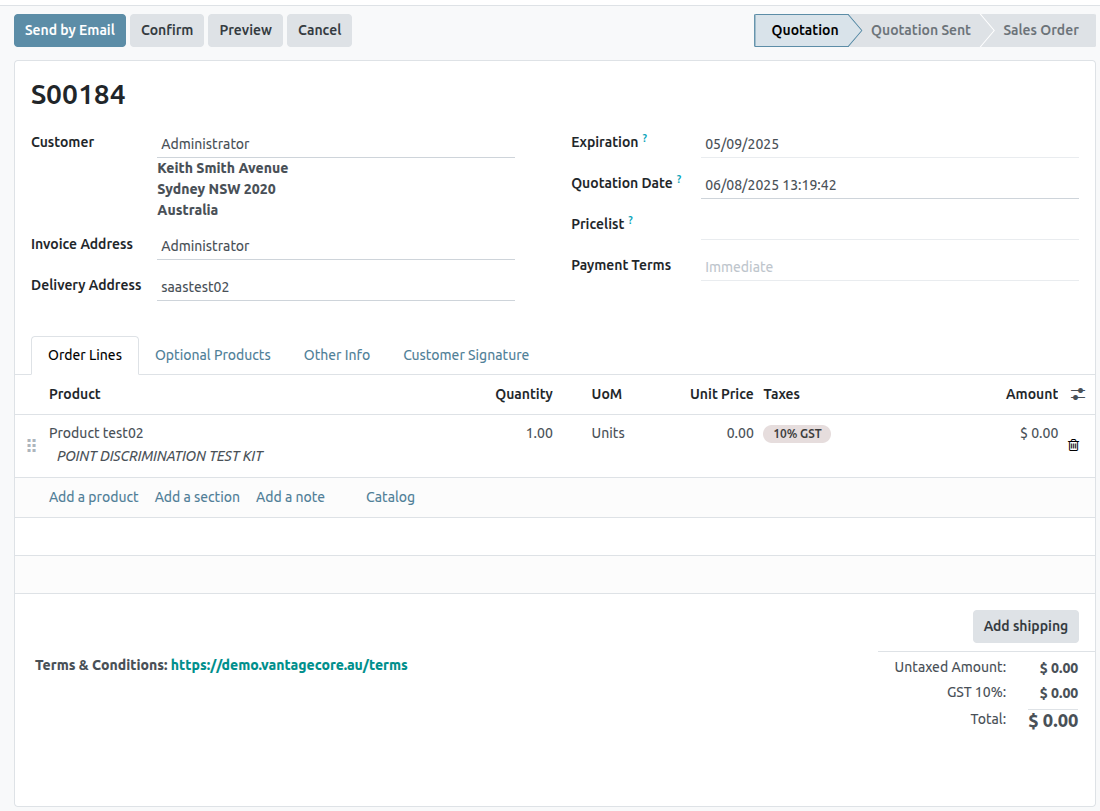Viewport: 1100px width, 811px height.
Task: Switch to the Optional Products tab
Action: 212,355
